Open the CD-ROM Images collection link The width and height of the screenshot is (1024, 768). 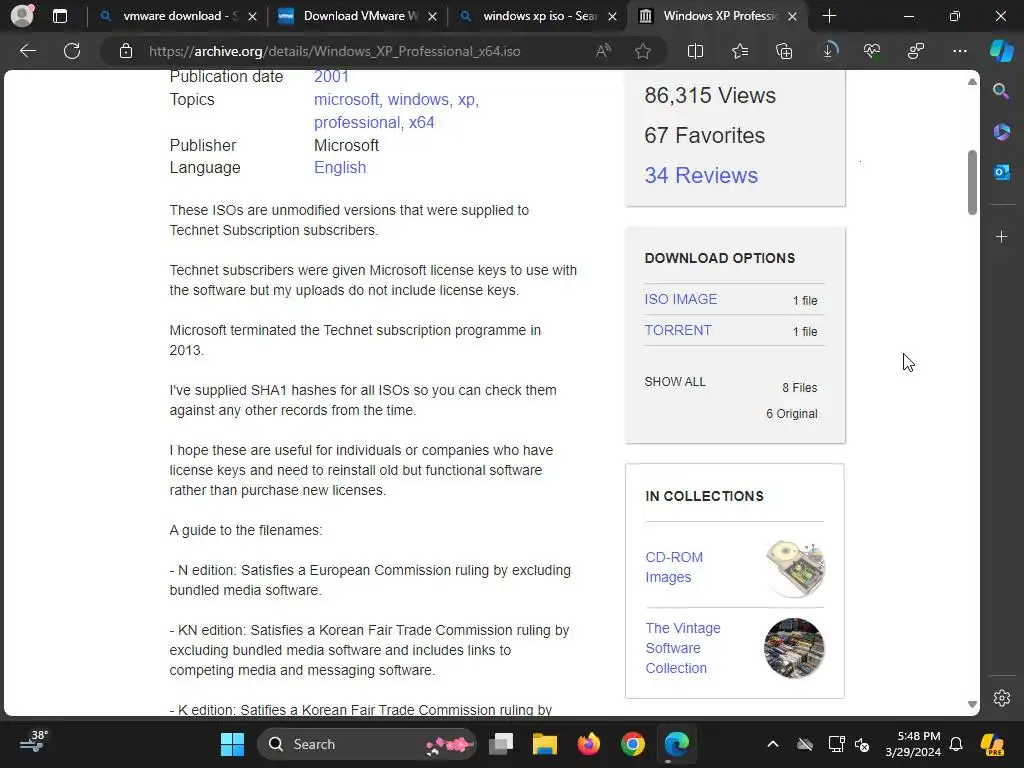(674, 567)
